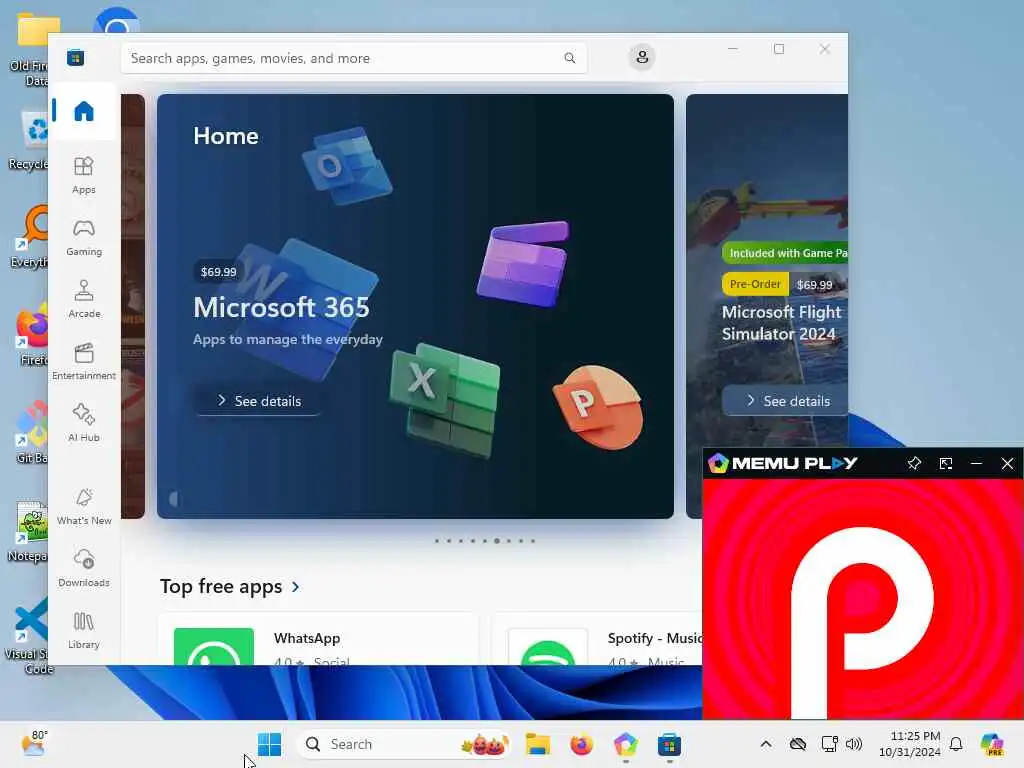Open the taskbar clock and date
The width and height of the screenshot is (1024, 768).
910,744
